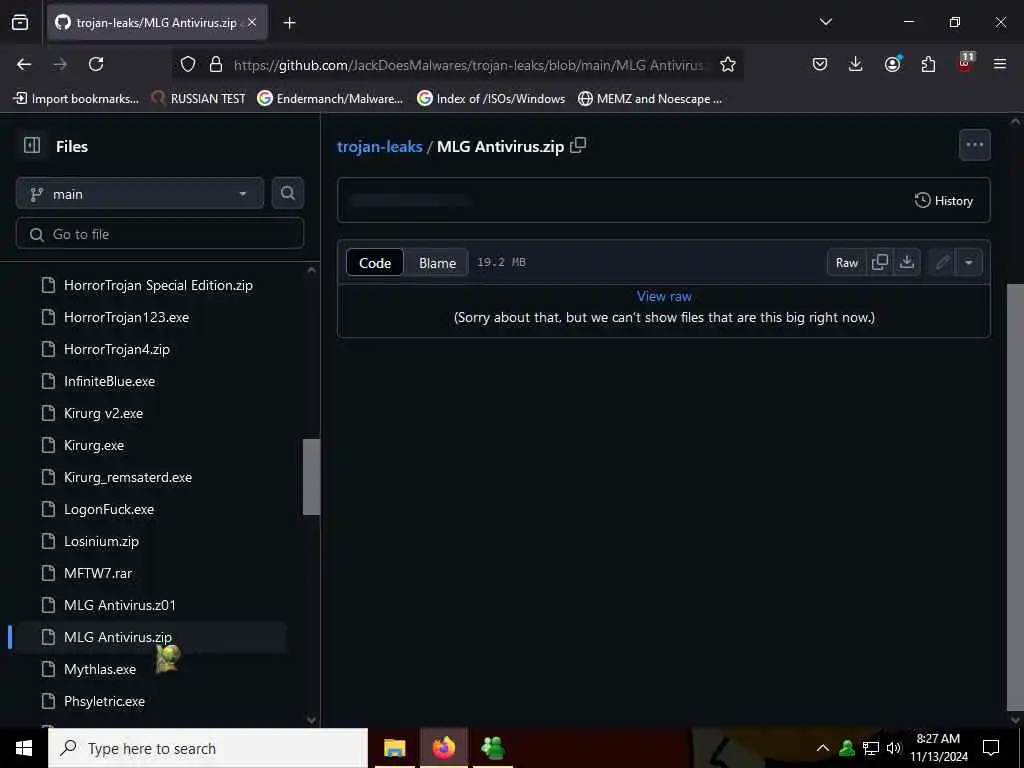Reload the page with refresh icon
The height and width of the screenshot is (768, 1024).
(96, 64)
